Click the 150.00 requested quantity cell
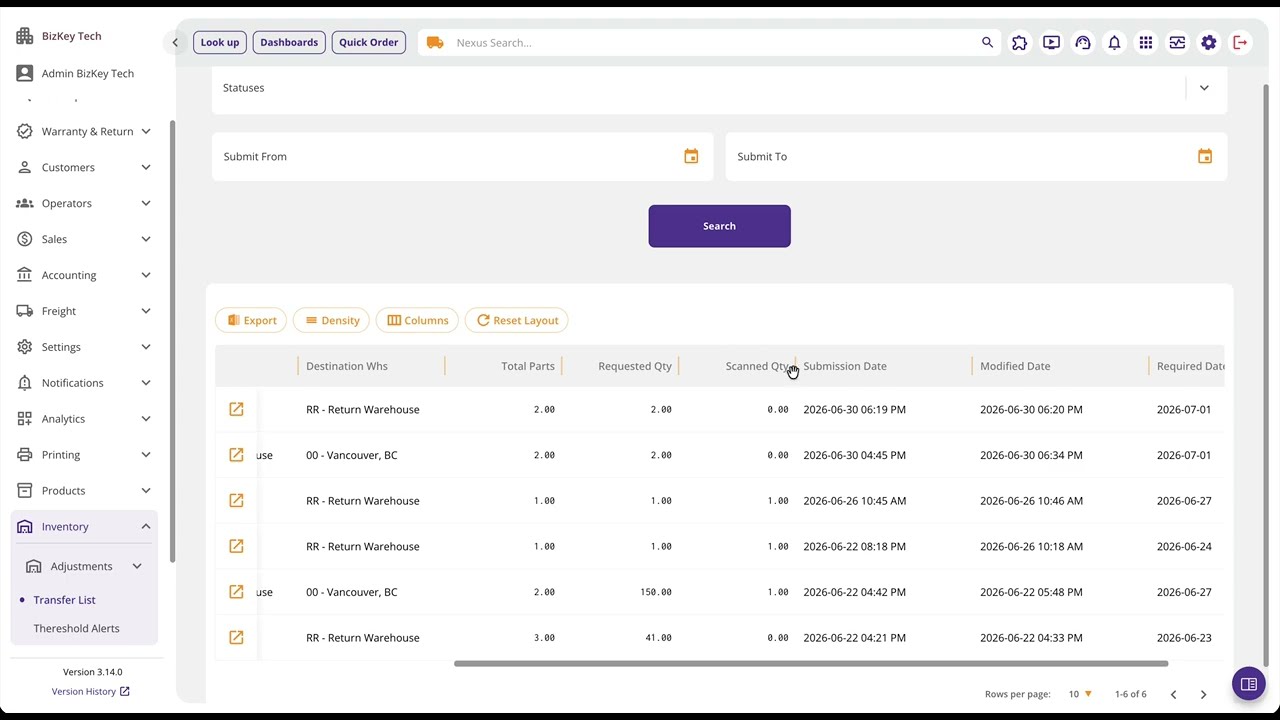The width and height of the screenshot is (1280, 720). pos(656,592)
